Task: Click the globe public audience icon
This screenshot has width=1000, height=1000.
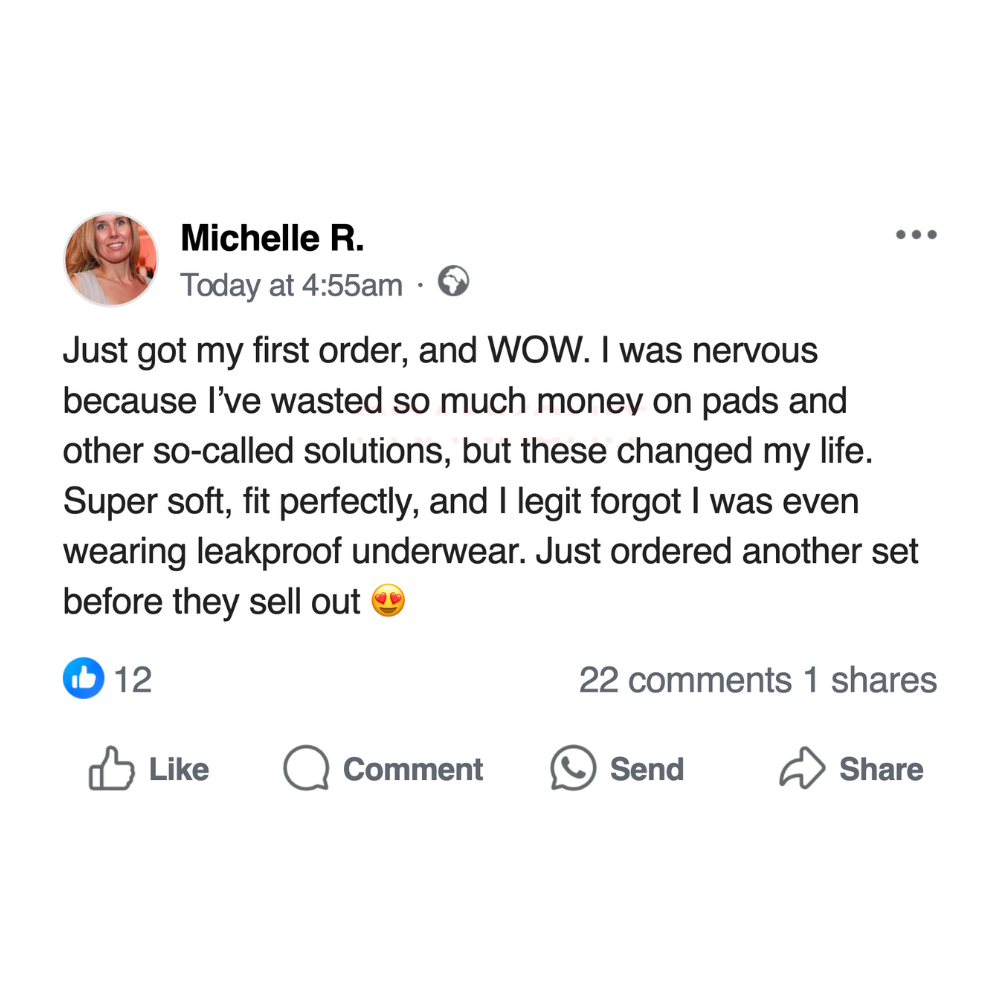Action: (x=454, y=283)
